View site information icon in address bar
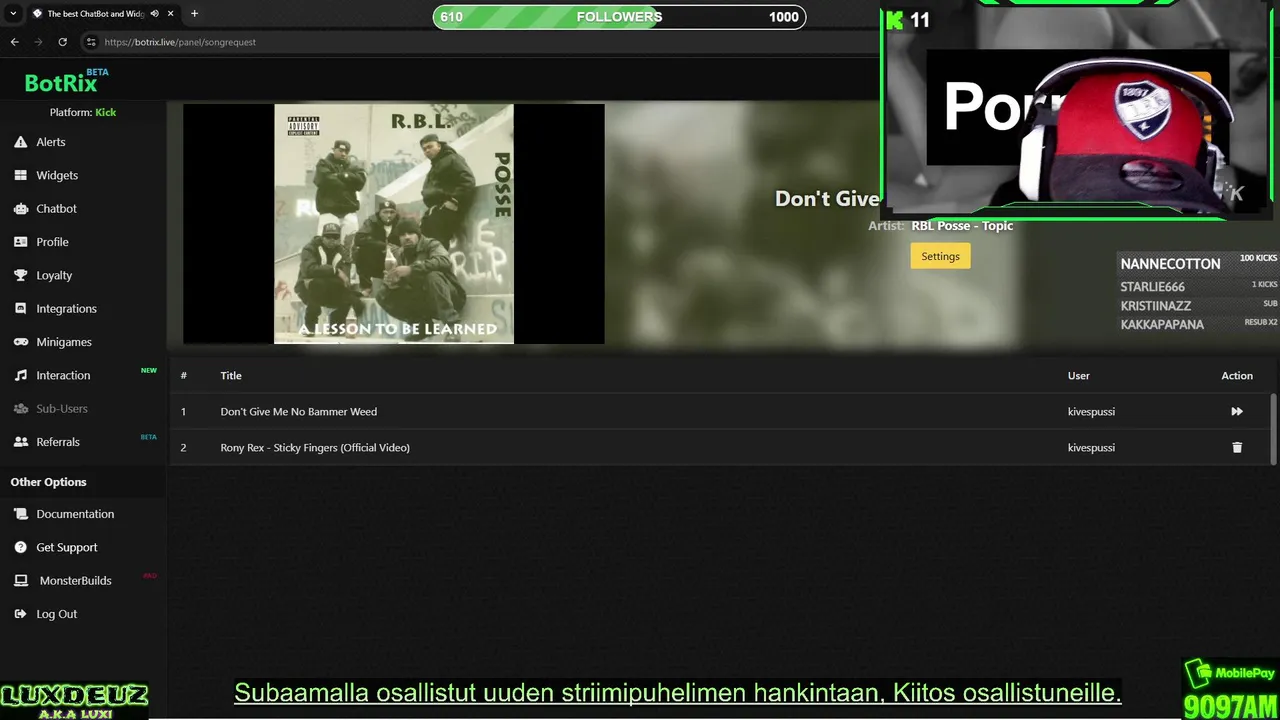 (91, 42)
